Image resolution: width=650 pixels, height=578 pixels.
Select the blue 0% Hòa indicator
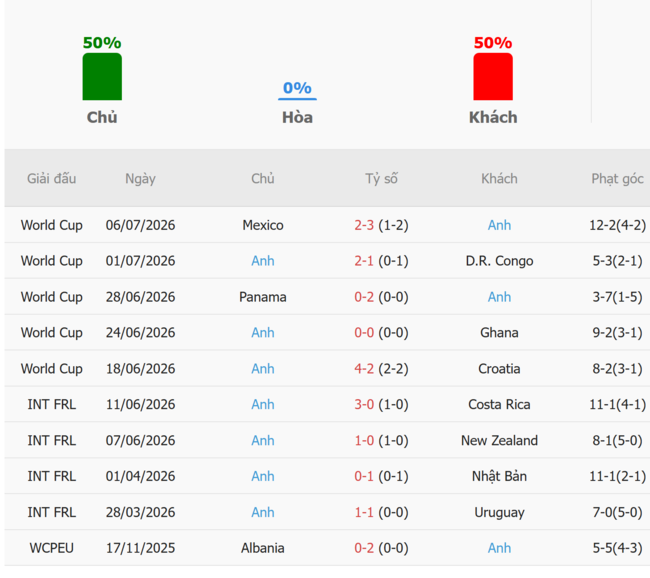coord(297,90)
